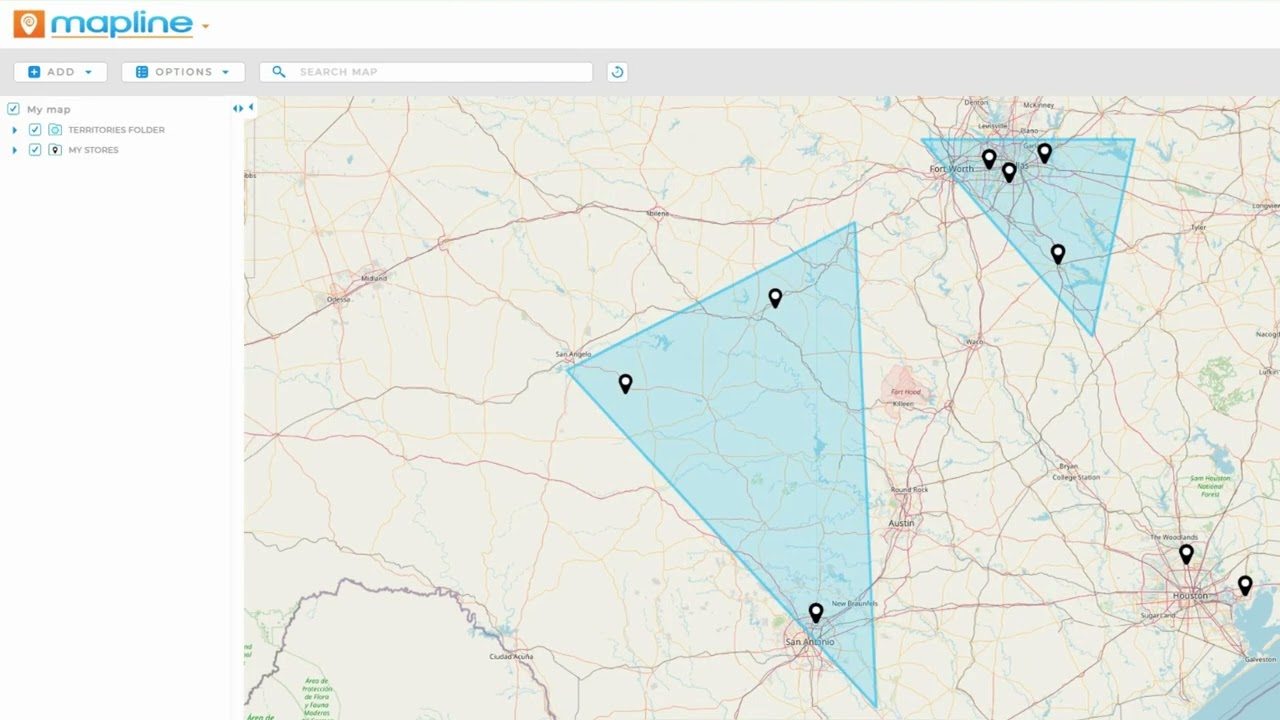Screen dimensions: 1280x720
Task: Open the ADD menu
Action: click(60, 72)
